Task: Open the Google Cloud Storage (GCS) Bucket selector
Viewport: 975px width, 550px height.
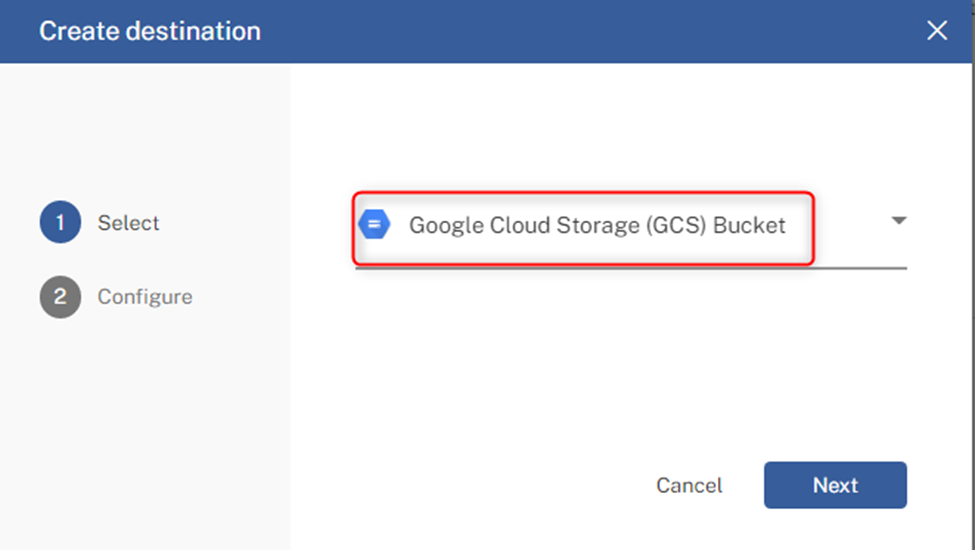Action: pos(631,225)
